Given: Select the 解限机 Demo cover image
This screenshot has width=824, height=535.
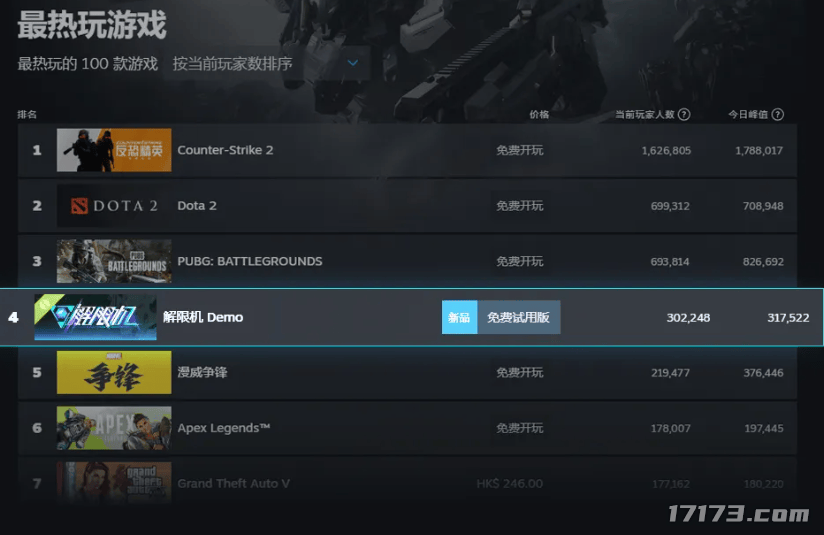Looking at the screenshot, I should point(95,317).
